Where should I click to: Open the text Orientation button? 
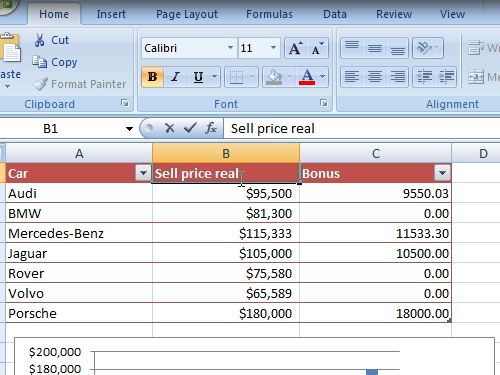pos(428,48)
